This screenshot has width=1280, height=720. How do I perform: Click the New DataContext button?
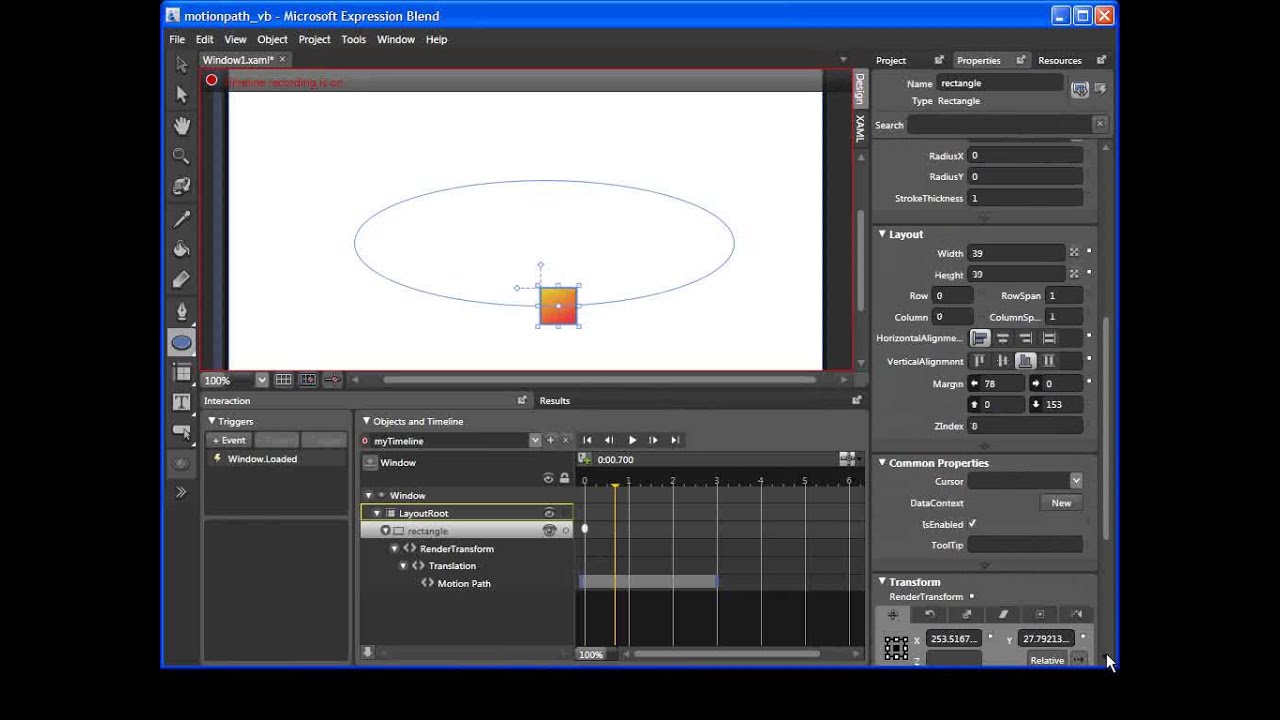(1061, 503)
